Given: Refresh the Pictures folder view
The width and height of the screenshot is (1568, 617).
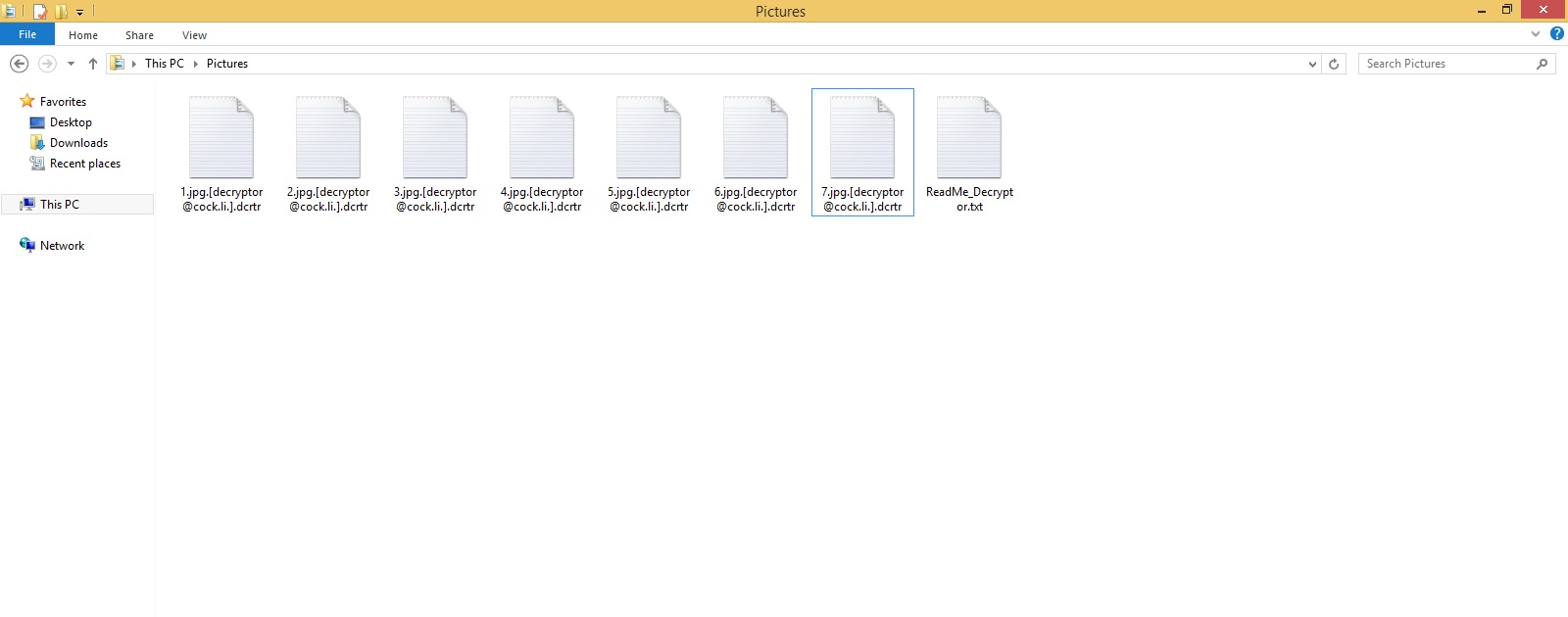Looking at the screenshot, I should point(1334,64).
